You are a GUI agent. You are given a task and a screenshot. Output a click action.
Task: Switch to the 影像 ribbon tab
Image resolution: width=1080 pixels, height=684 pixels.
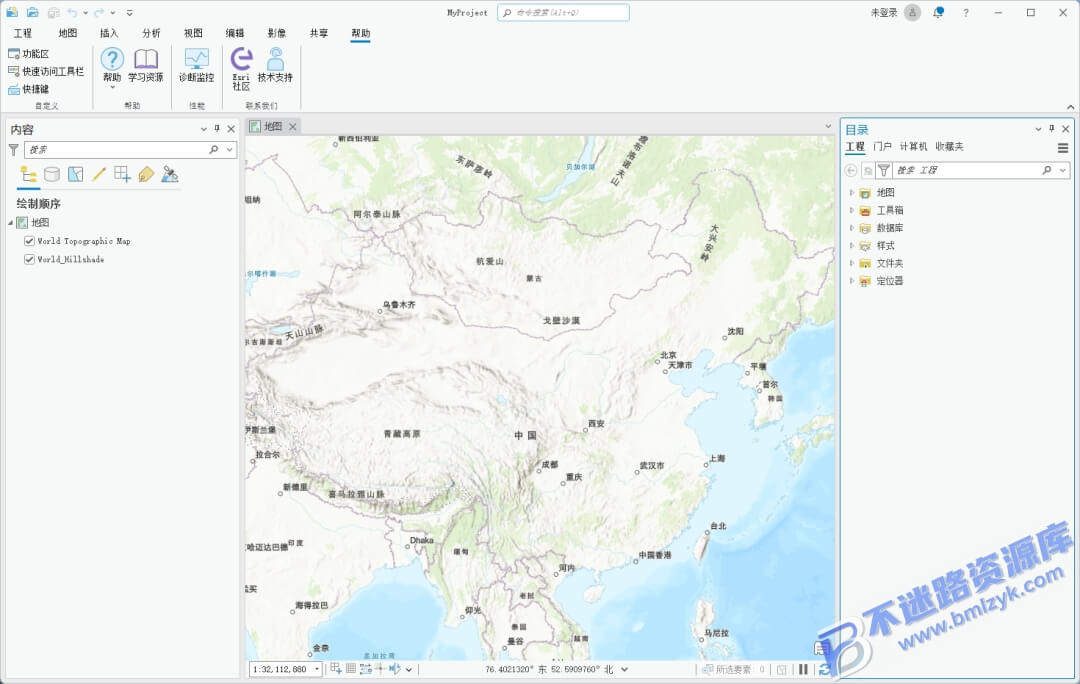coord(277,33)
